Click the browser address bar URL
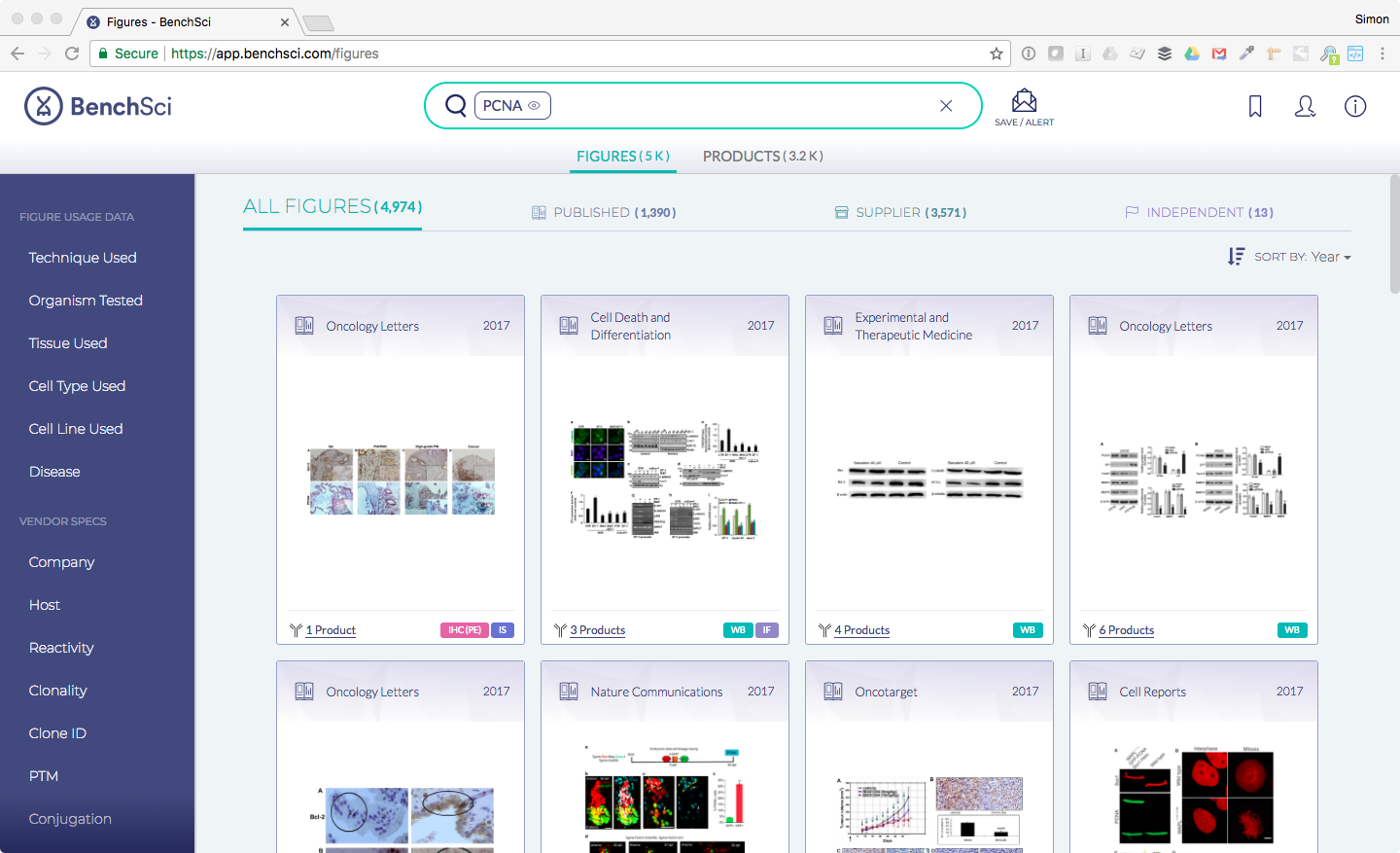The width and height of the screenshot is (1400, 853). tap(275, 53)
